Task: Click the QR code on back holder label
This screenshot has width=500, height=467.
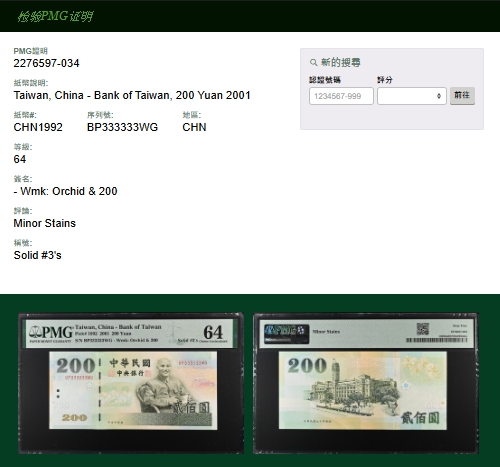Action: click(422, 329)
